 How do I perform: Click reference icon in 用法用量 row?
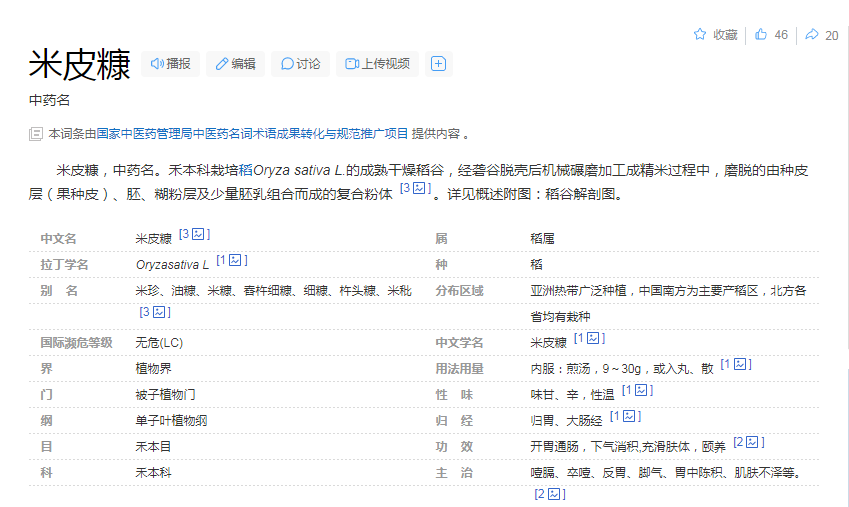click(x=741, y=365)
